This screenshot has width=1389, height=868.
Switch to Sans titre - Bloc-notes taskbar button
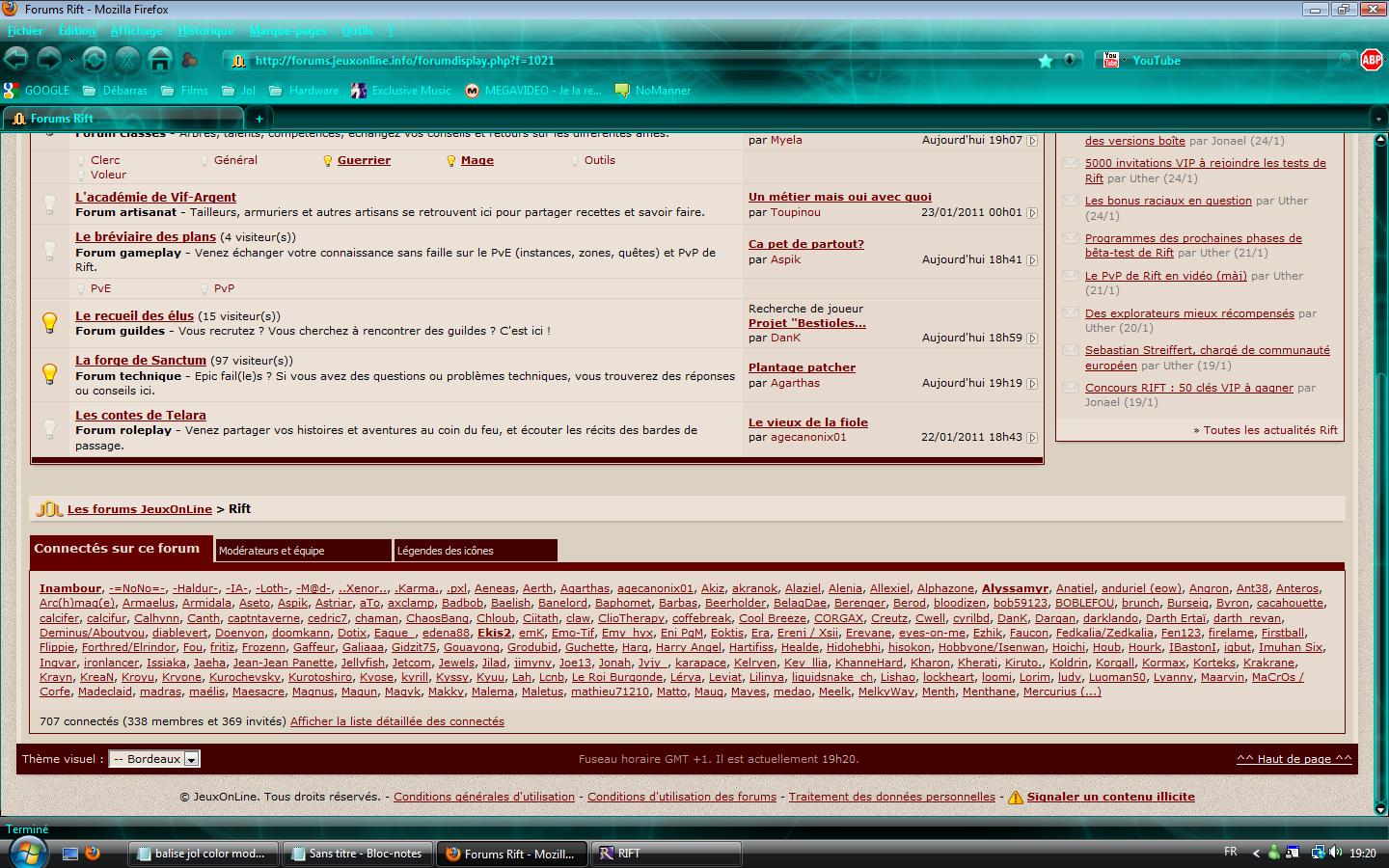tap(357, 854)
